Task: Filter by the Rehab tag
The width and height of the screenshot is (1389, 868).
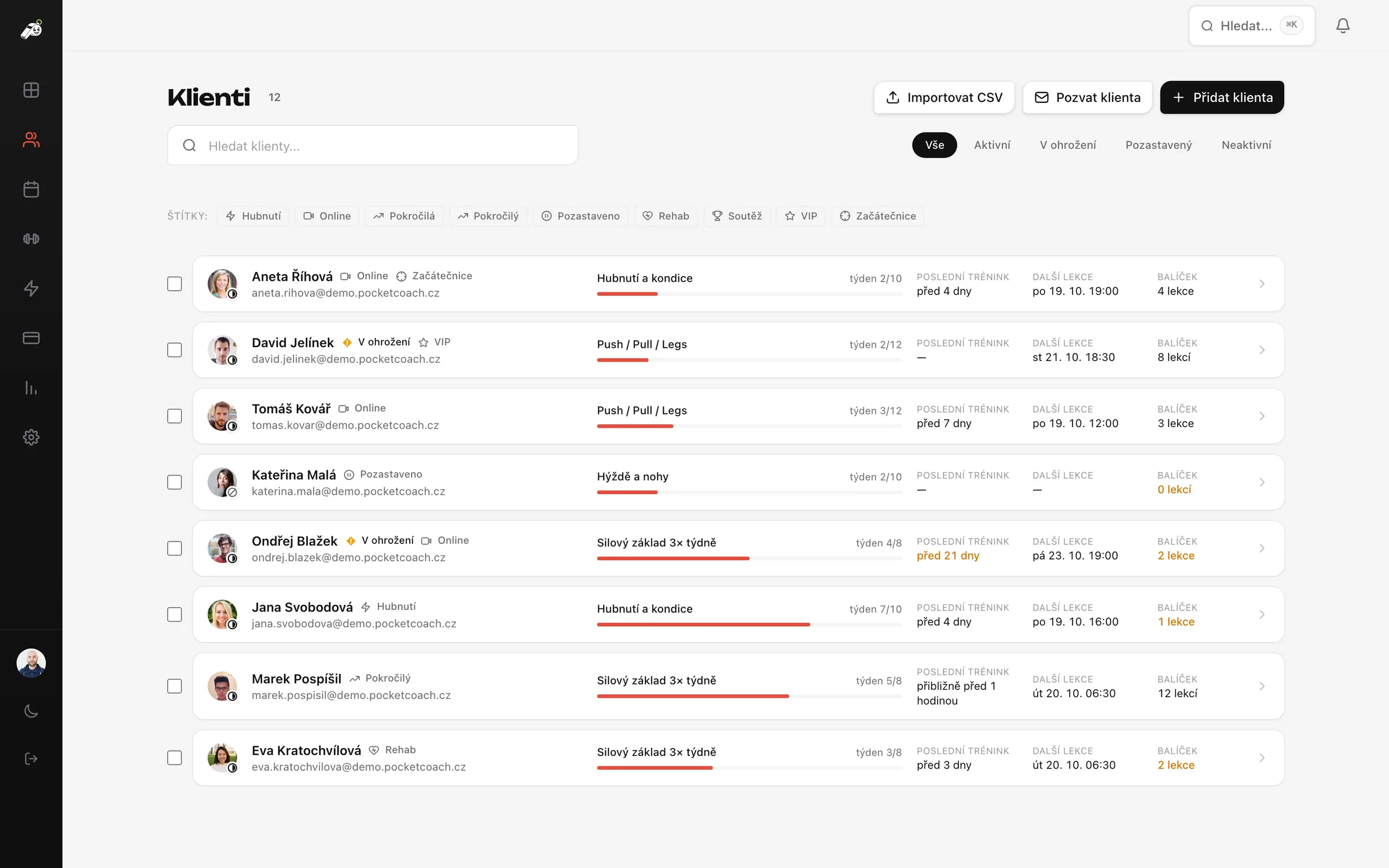Action: click(x=666, y=216)
